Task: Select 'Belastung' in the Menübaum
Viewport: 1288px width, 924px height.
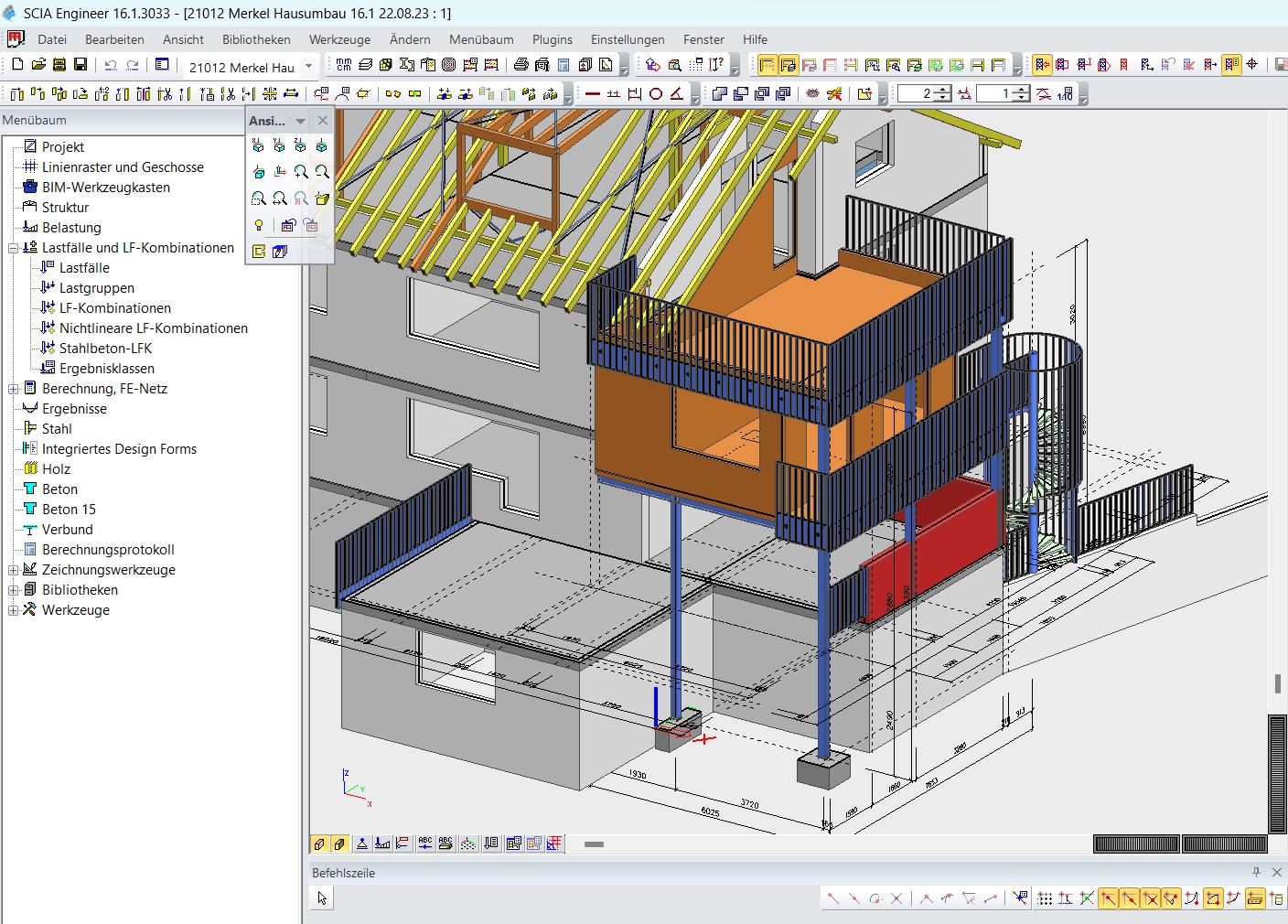Action: pos(71,228)
